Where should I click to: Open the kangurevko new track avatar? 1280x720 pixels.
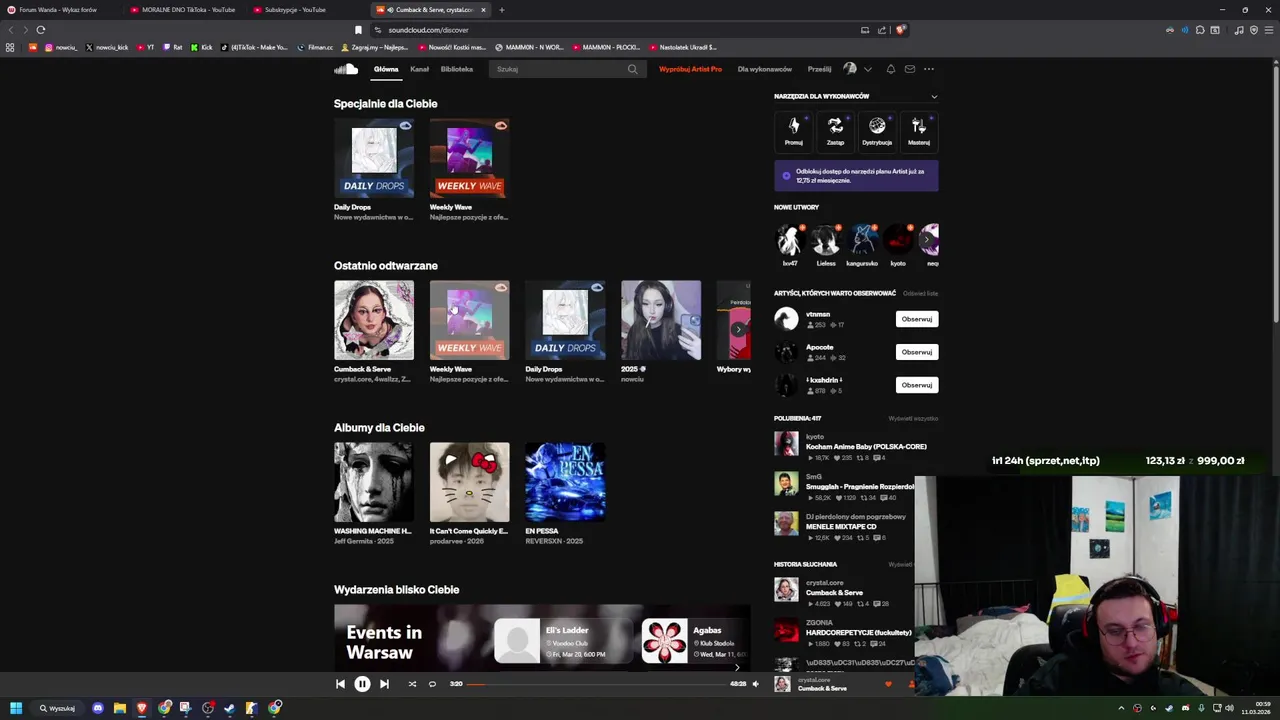click(x=862, y=240)
